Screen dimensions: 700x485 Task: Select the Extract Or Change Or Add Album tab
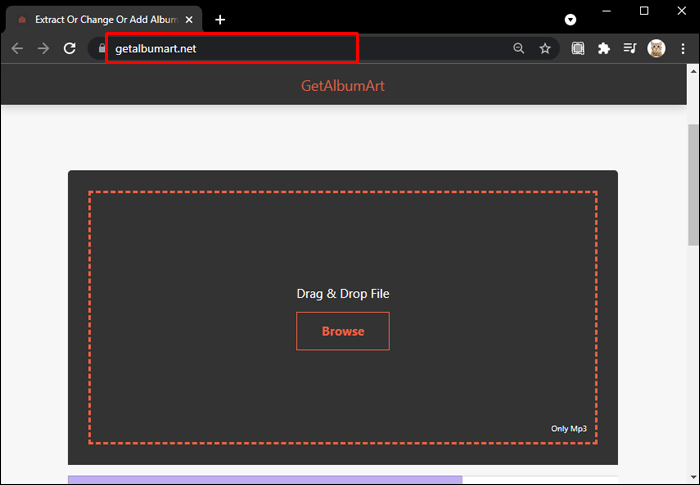tap(104, 20)
